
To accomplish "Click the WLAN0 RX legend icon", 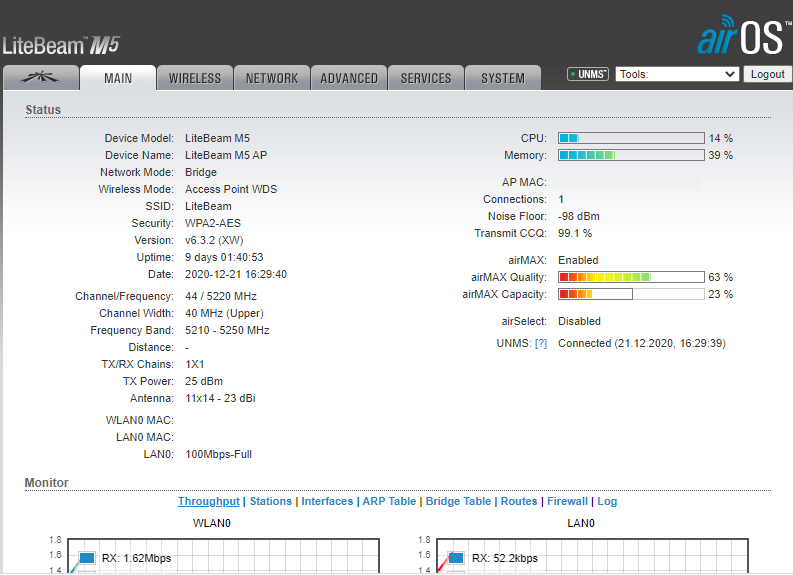I will point(86,557).
